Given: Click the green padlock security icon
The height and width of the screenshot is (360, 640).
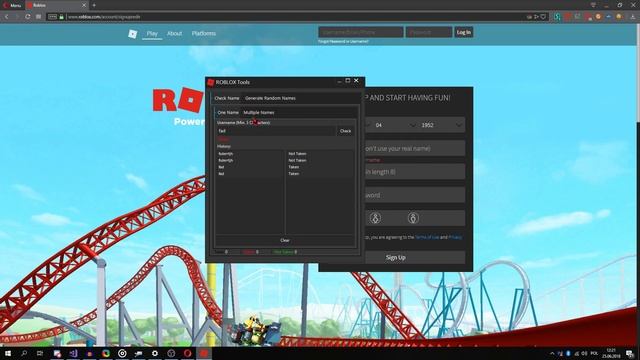Looking at the screenshot, I should click(x=62, y=17).
